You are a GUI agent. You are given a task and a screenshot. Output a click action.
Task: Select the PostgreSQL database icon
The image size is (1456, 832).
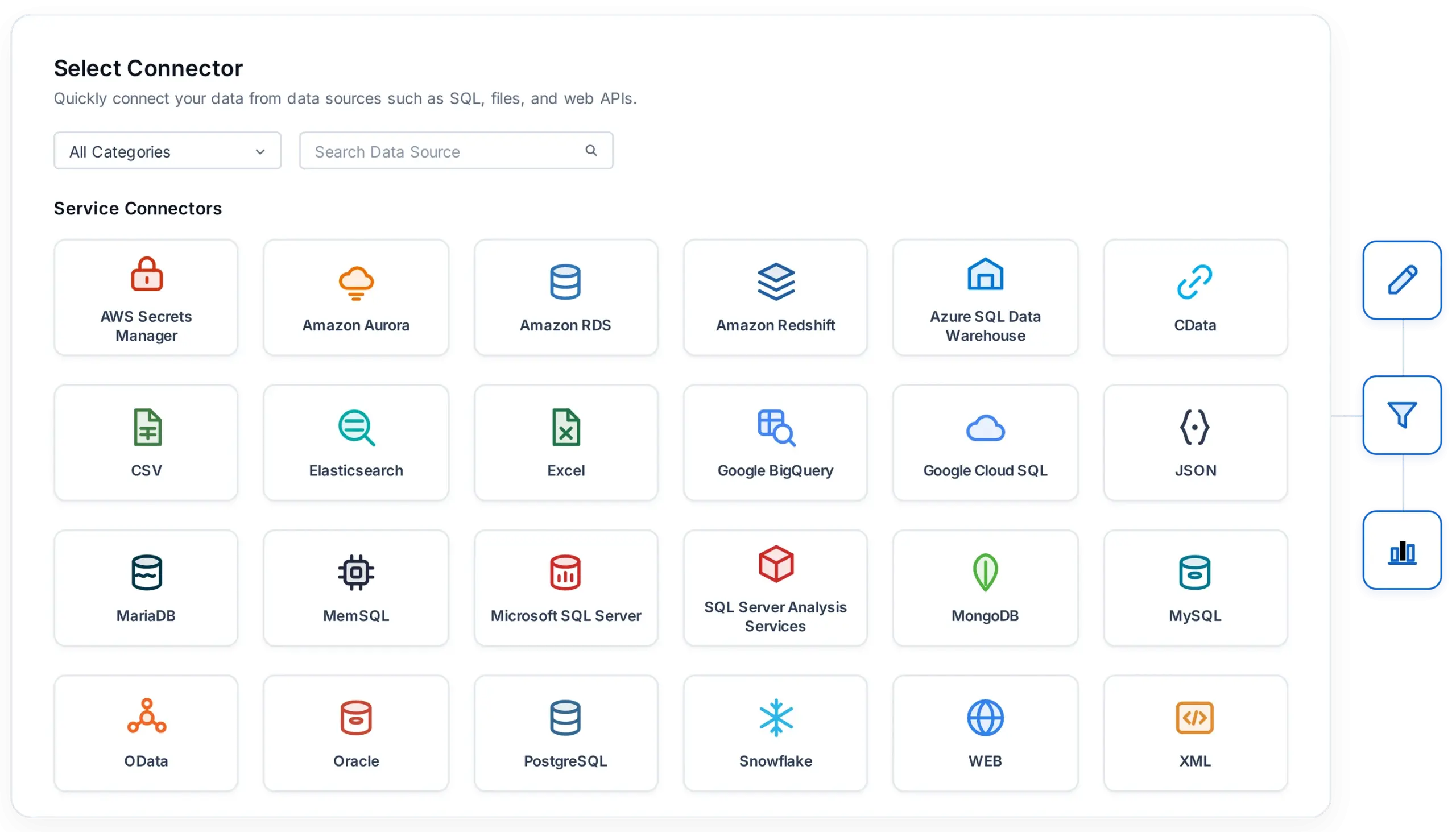coord(566,718)
